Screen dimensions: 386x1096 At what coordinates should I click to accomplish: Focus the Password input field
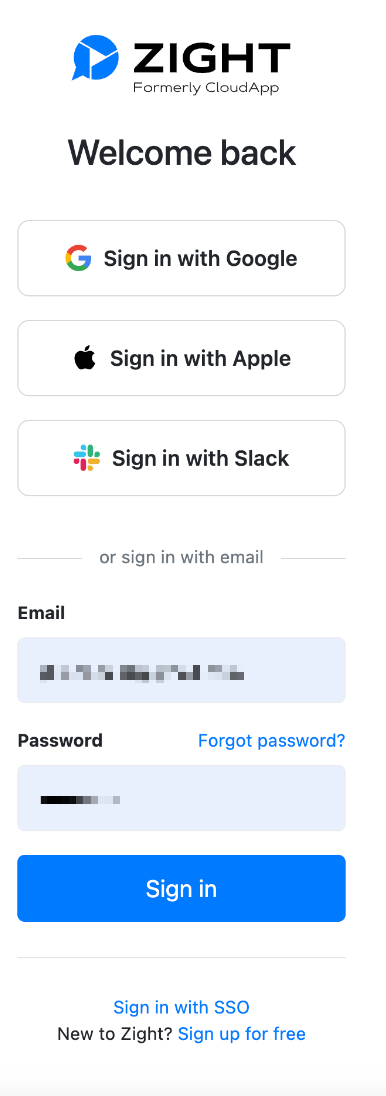point(181,798)
